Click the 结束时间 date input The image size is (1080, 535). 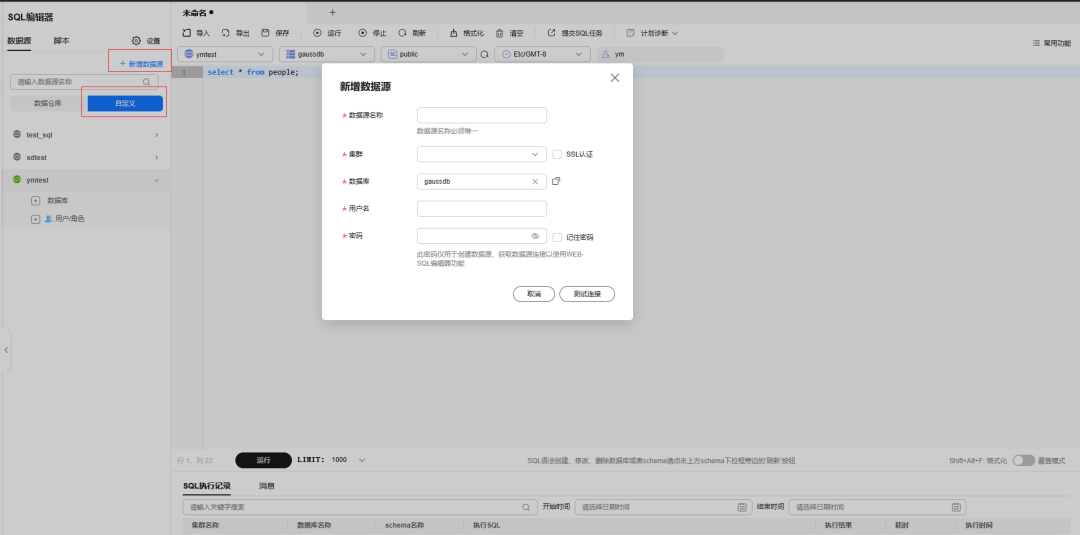[878, 507]
